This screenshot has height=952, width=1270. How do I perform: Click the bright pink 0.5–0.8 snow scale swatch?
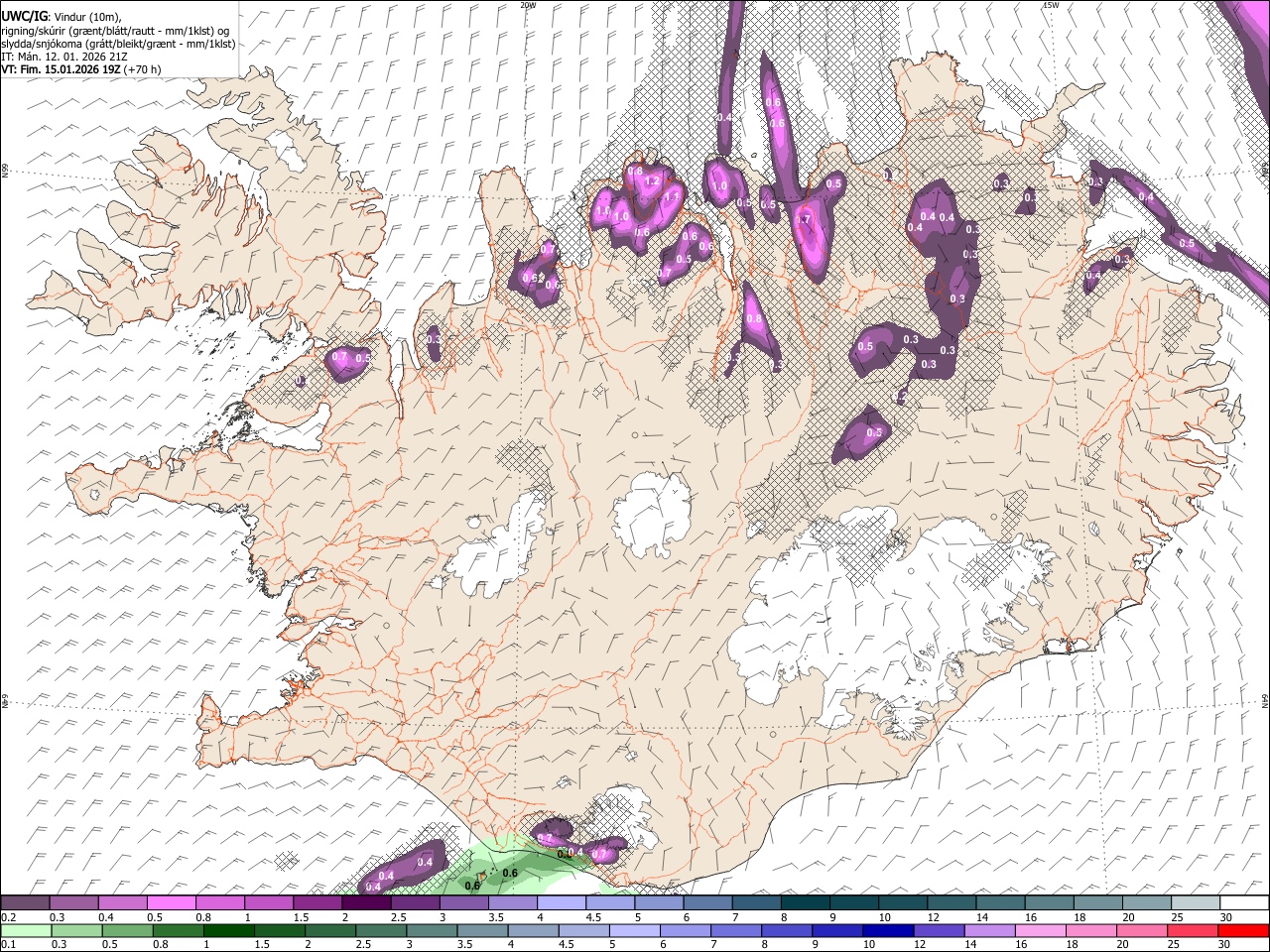point(172,902)
